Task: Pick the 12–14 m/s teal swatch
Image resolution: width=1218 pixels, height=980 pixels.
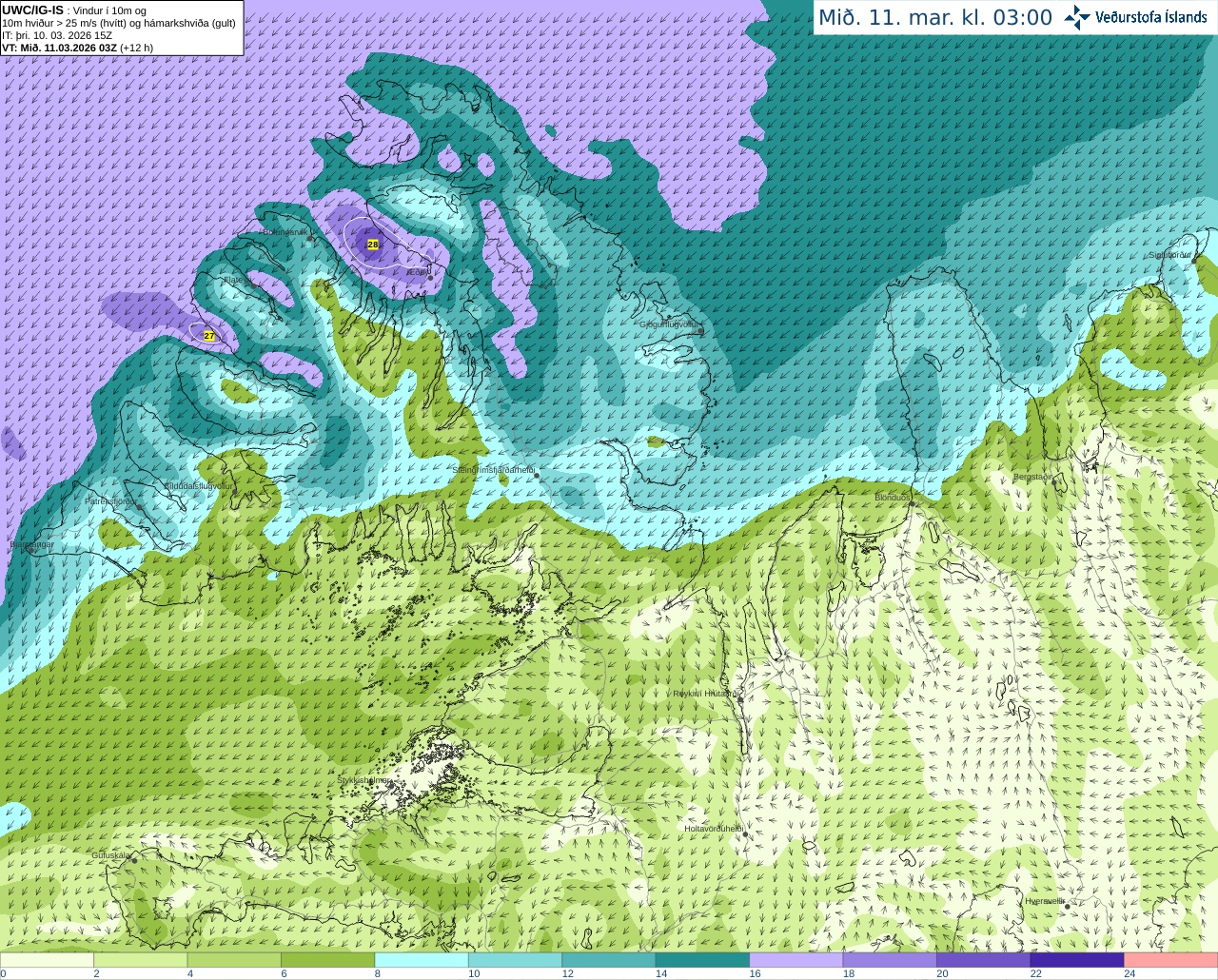Action: pos(609,960)
